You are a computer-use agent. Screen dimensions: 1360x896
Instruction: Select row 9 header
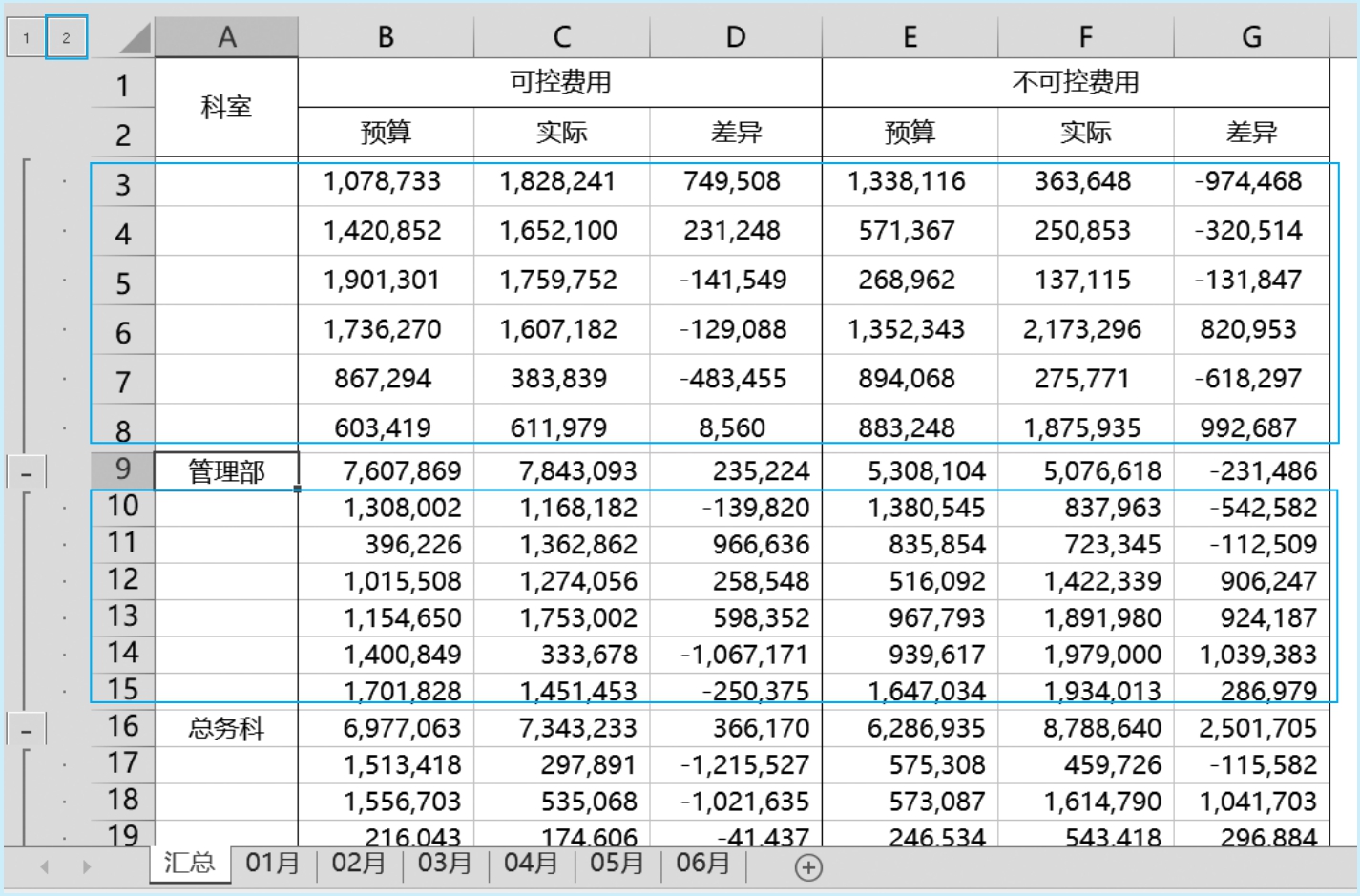[x=123, y=469]
